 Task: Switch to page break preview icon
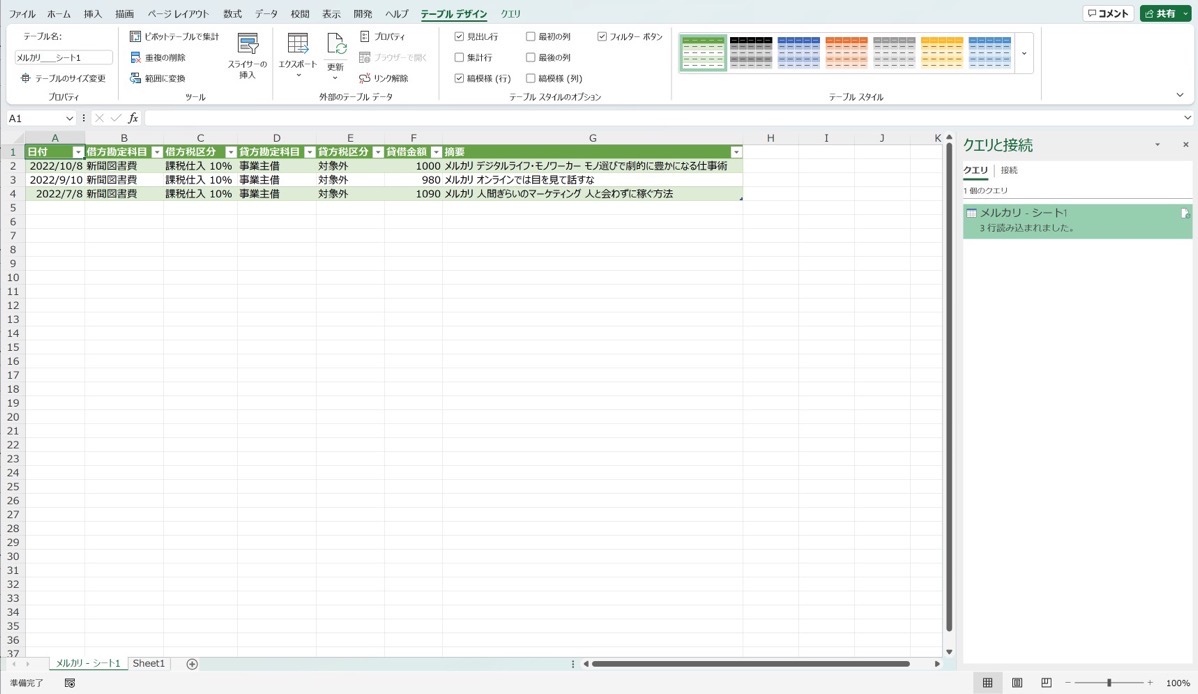point(1046,683)
